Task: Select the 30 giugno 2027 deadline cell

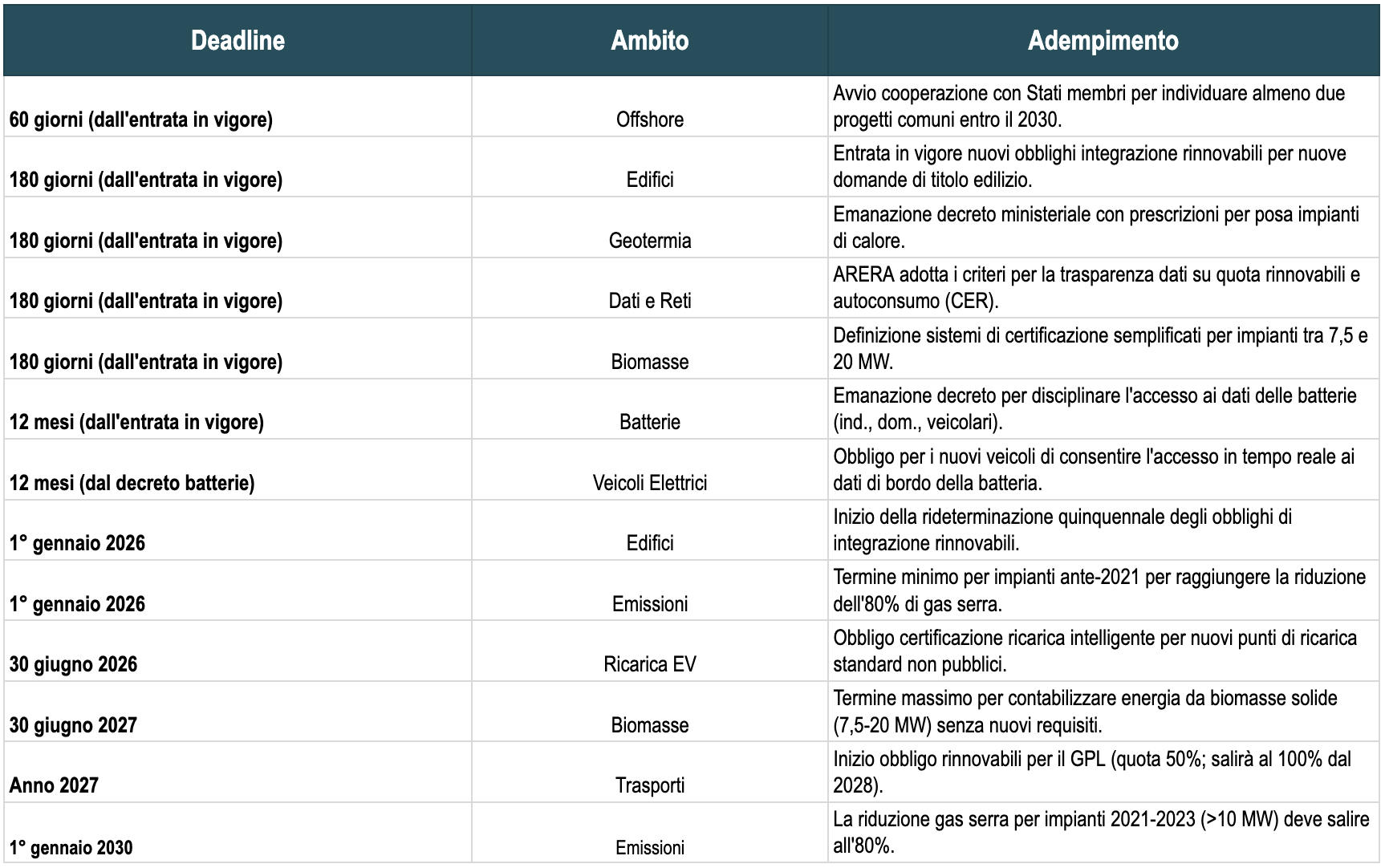Action: click(74, 725)
